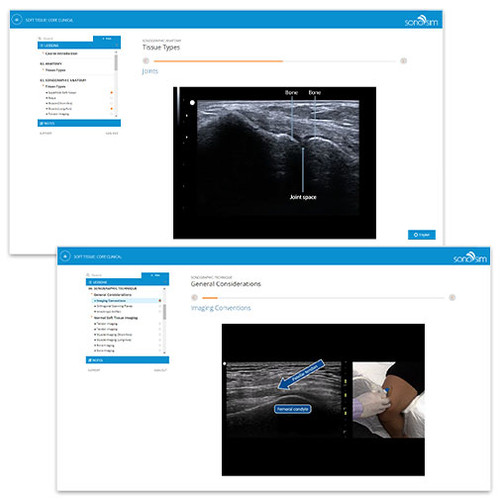The height and width of the screenshot is (500, 500).
Task: Click the search field in the Tissue Types window sidebar
Action: [x=65, y=39]
